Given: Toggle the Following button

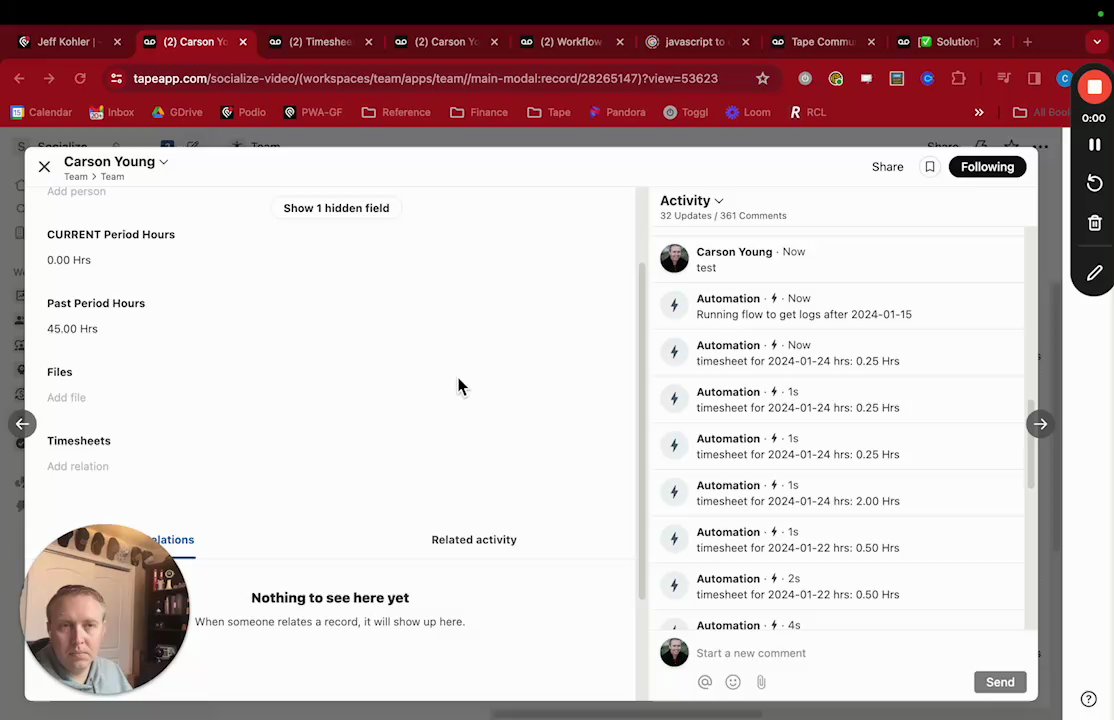Looking at the screenshot, I should (987, 167).
